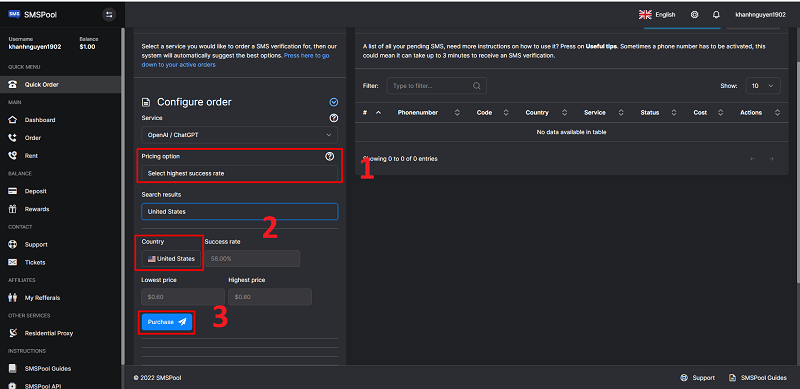Click the settings gear icon in header
800x389 pixels.
coord(694,15)
